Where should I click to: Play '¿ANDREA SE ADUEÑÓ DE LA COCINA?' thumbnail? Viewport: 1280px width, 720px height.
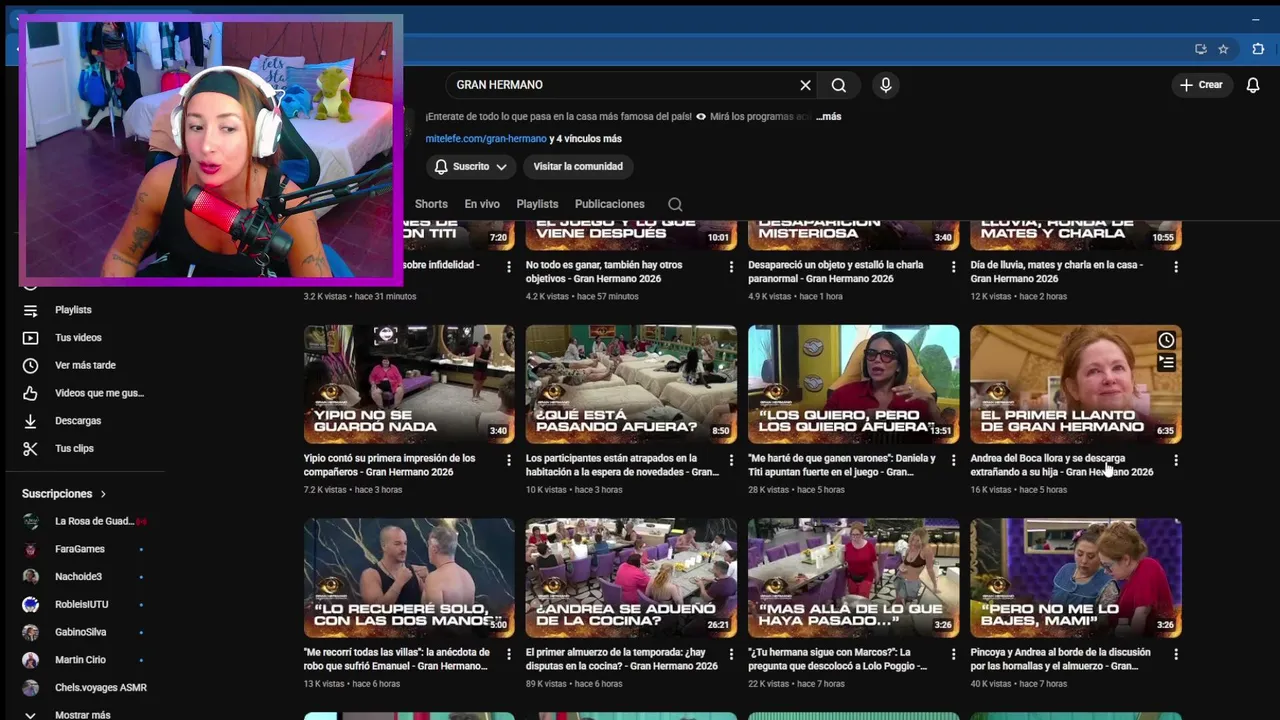[631, 578]
